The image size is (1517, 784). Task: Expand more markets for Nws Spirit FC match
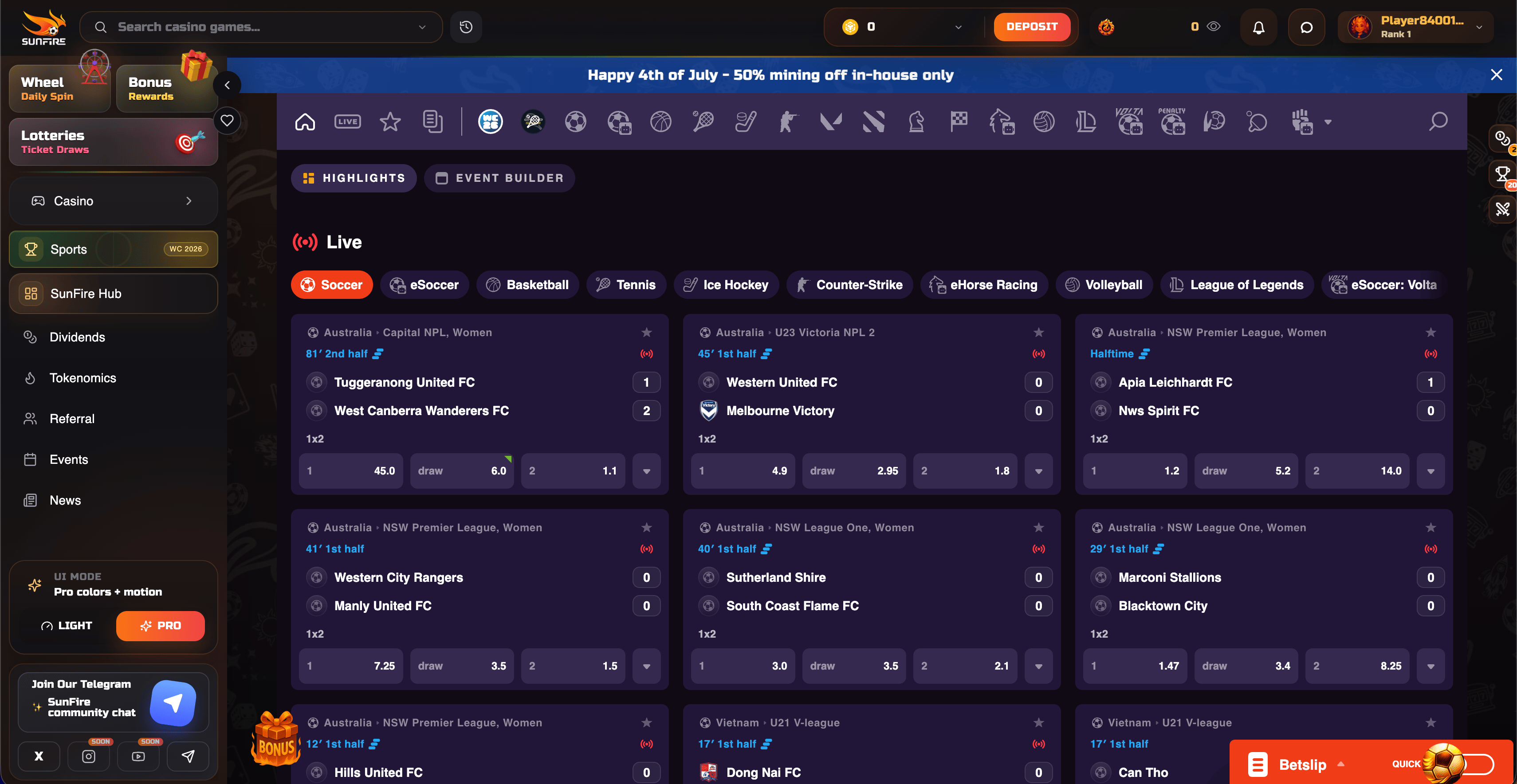click(x=1431, y=471)
